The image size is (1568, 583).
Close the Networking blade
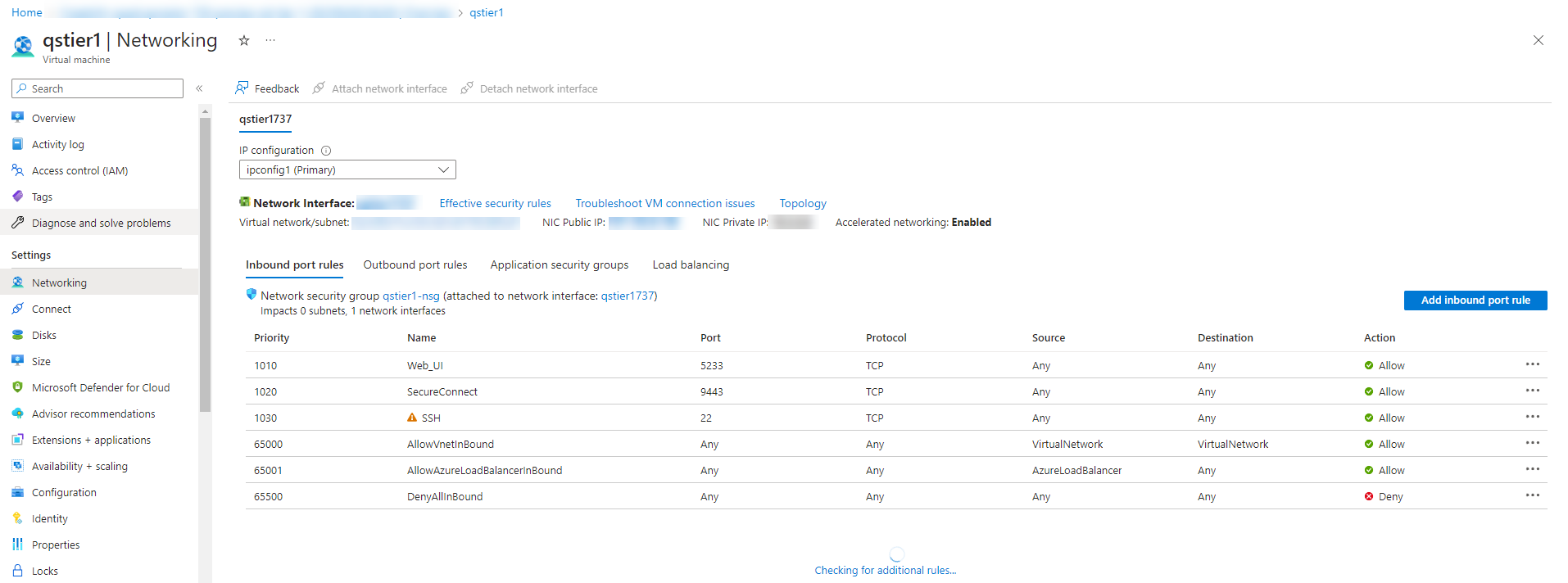[1539, 40]
